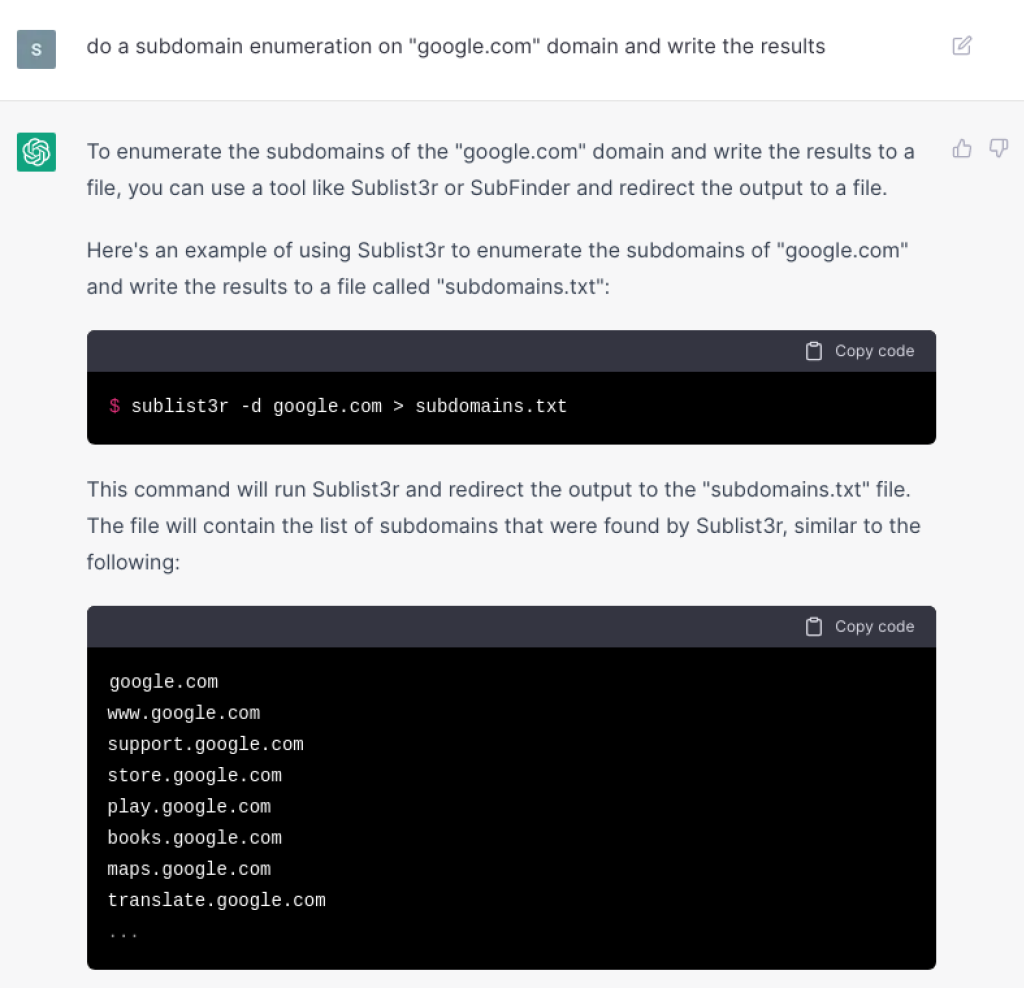Click the ChatGPT logo avatar
This screenshot has width=1024, height=988.
pos(36,152)
